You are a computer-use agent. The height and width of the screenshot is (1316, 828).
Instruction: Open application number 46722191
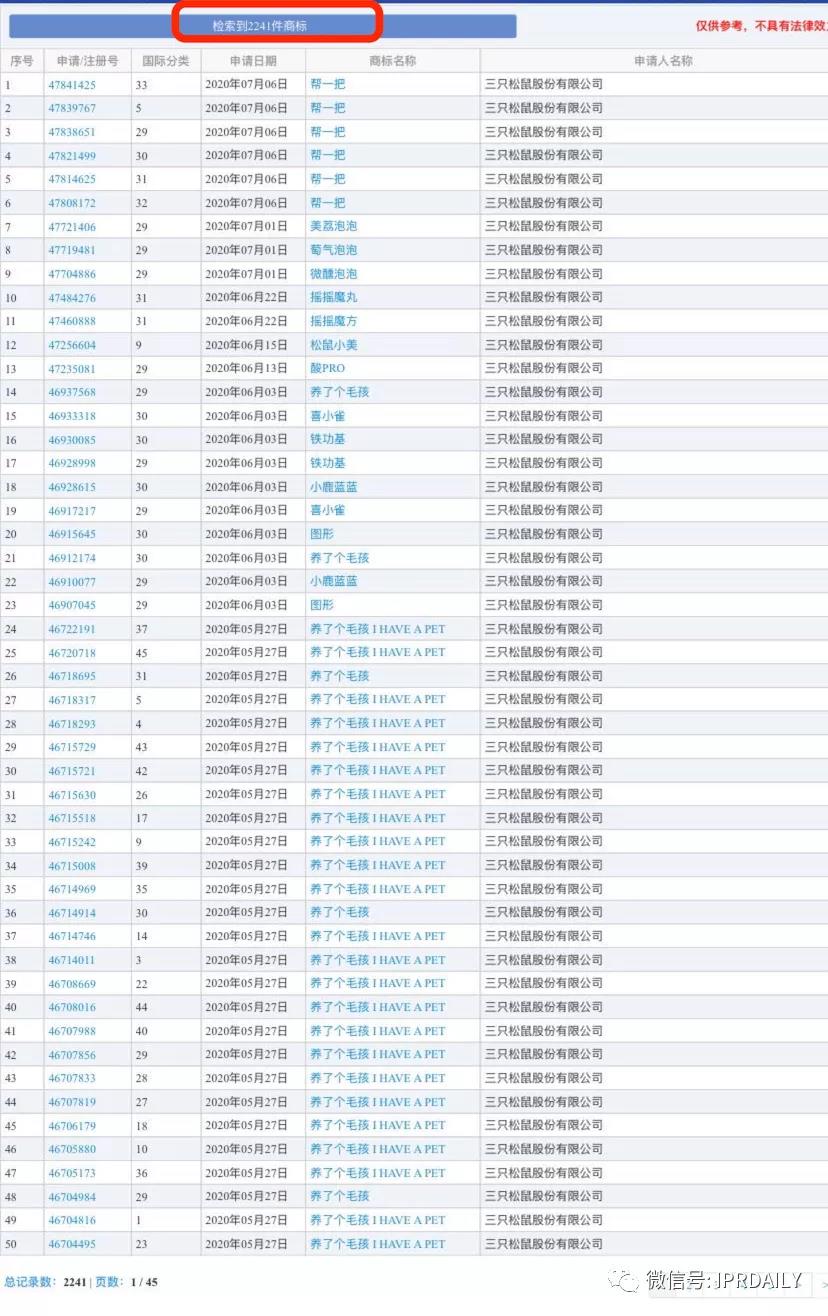point(72,629)
